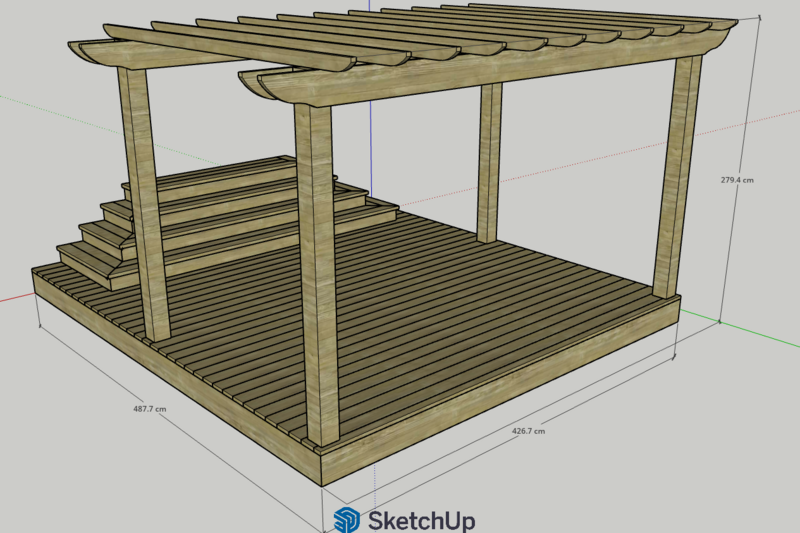The image size is (800, 533).
Task: Select the left pergola post by the stairs
Action: (144, 204)
